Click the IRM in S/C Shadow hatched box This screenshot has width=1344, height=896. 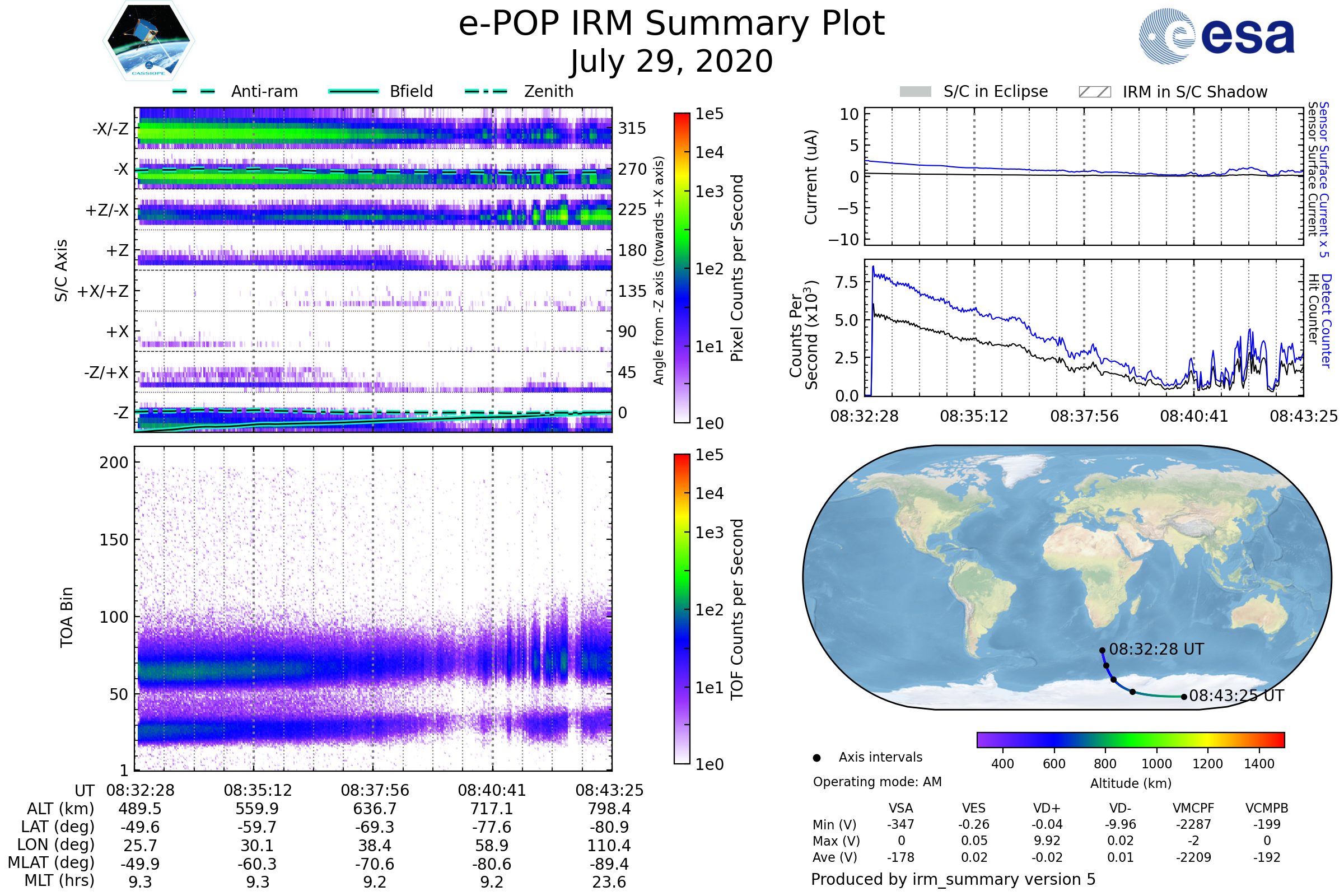tap(1094, 92)
